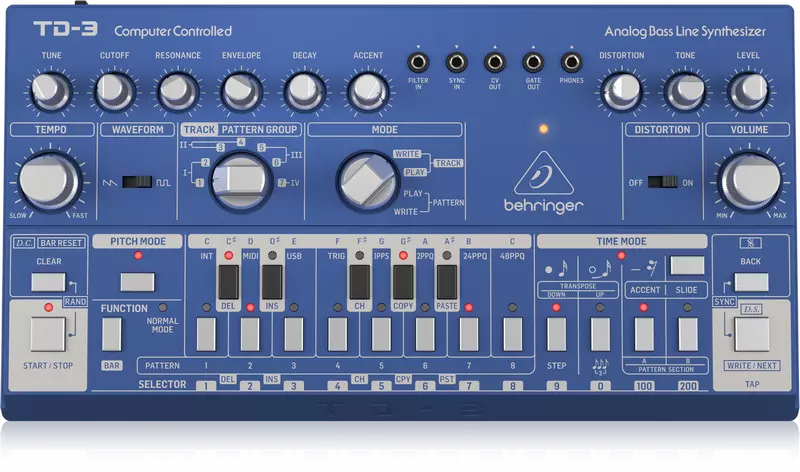Click the top-row DISTORTION knob
This screenshot has width=800, height=472.
[x=621, y=92]
